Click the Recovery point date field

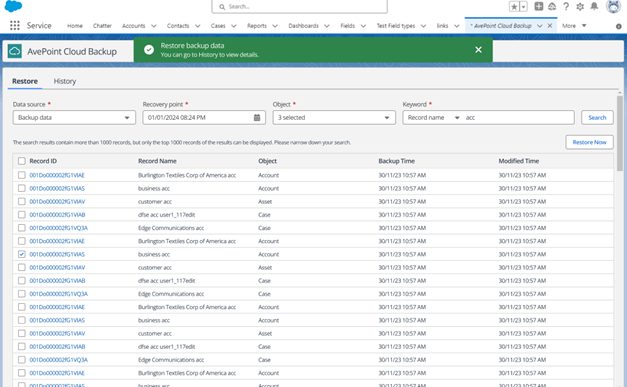204,118
